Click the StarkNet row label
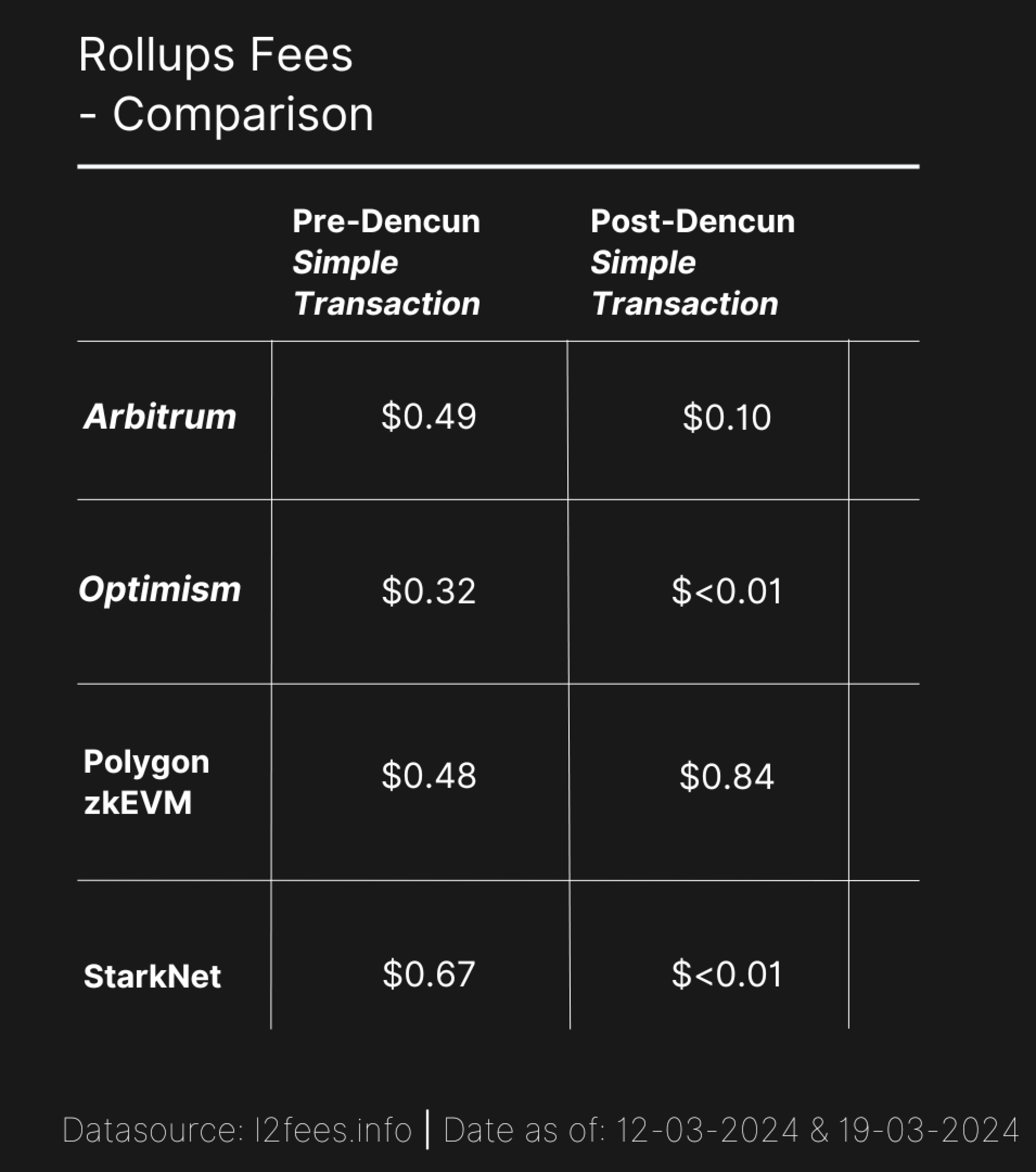The height and width of the screenshot is (1172, 1036). [x=152, y=976]
